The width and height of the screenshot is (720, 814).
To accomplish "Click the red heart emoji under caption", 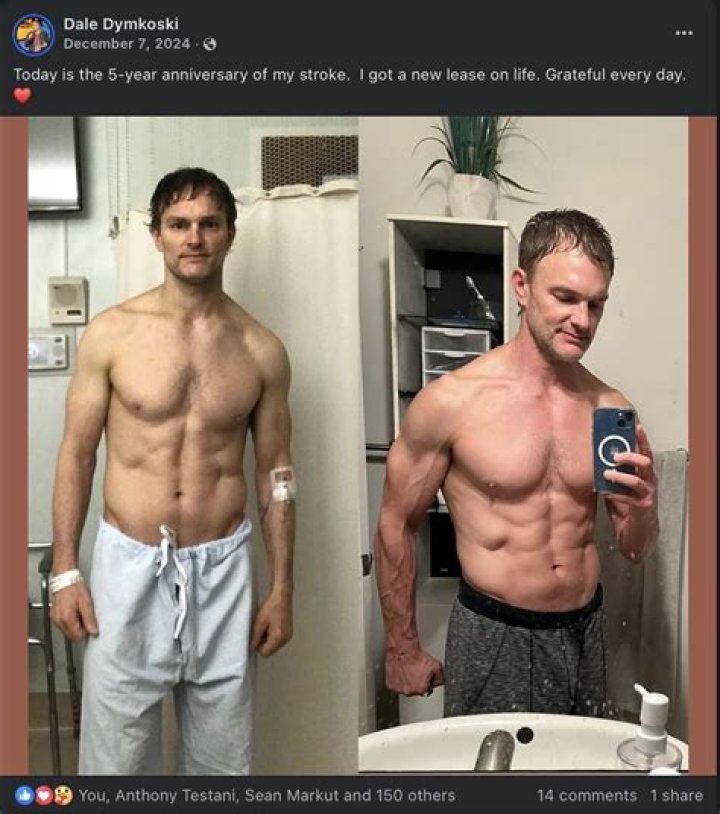I will click(x=22, y=96).
